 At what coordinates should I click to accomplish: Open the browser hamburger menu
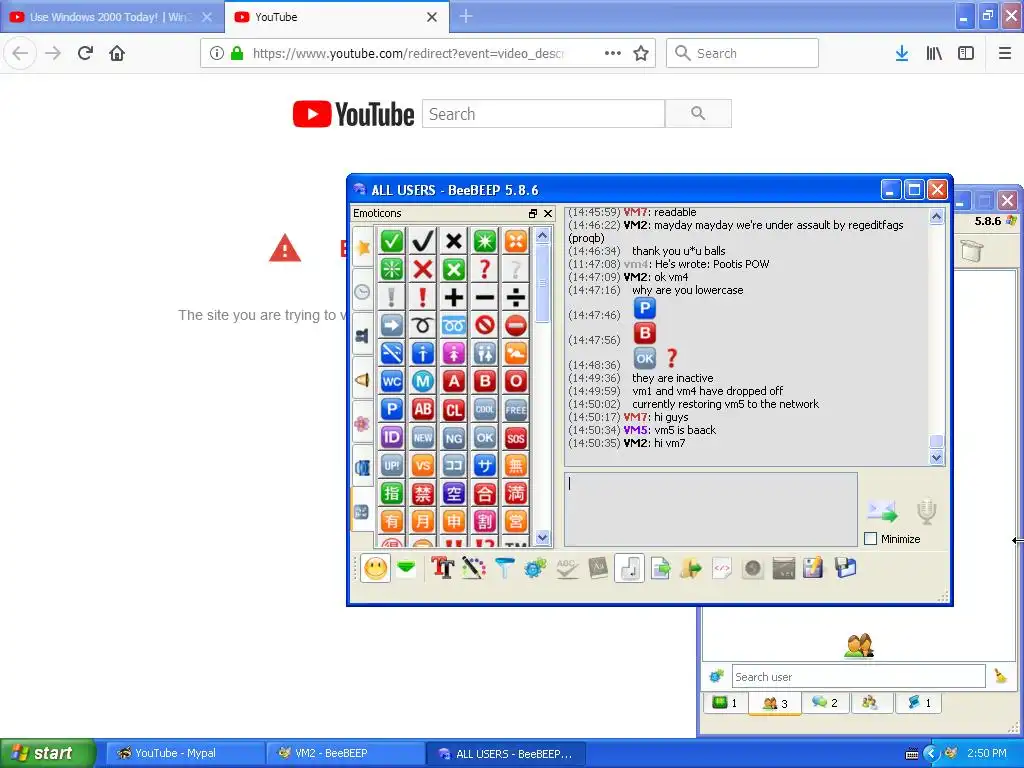(x=1004, y=53)
